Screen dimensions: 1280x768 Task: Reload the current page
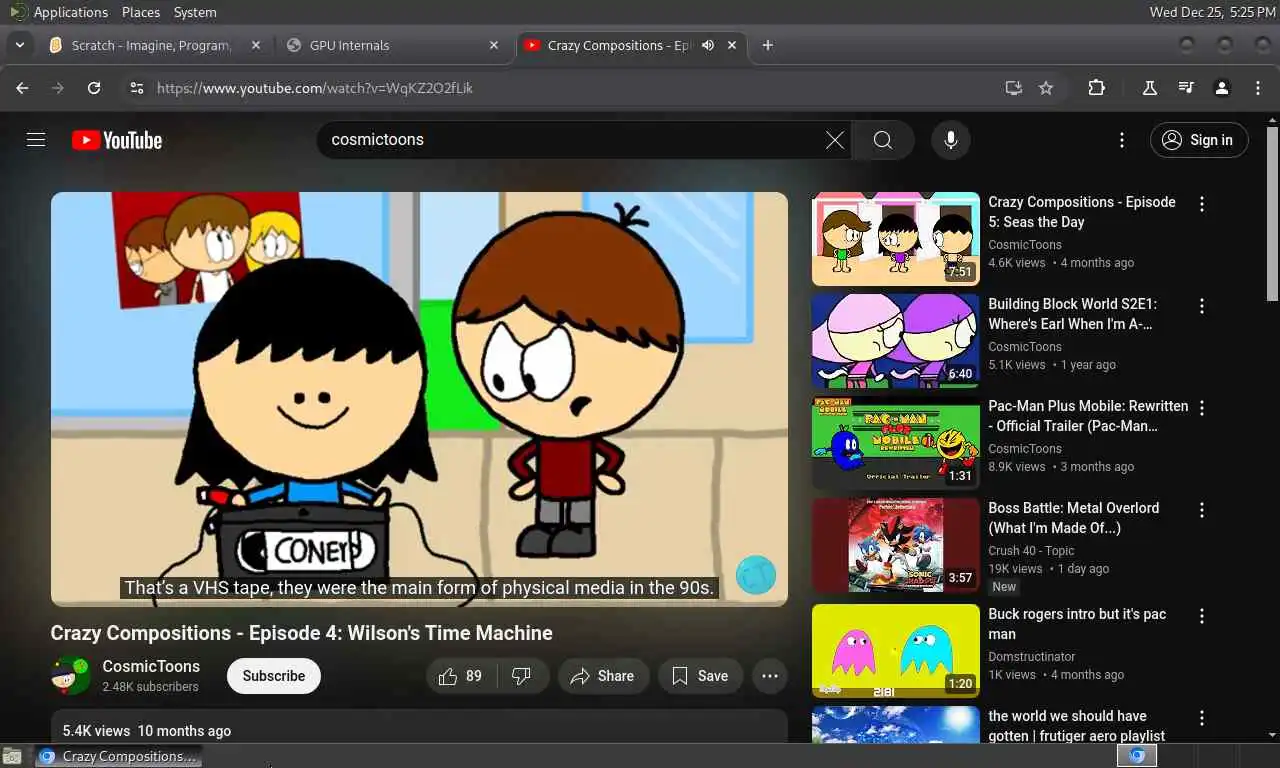pyautogui.click(x=94, y=88)
